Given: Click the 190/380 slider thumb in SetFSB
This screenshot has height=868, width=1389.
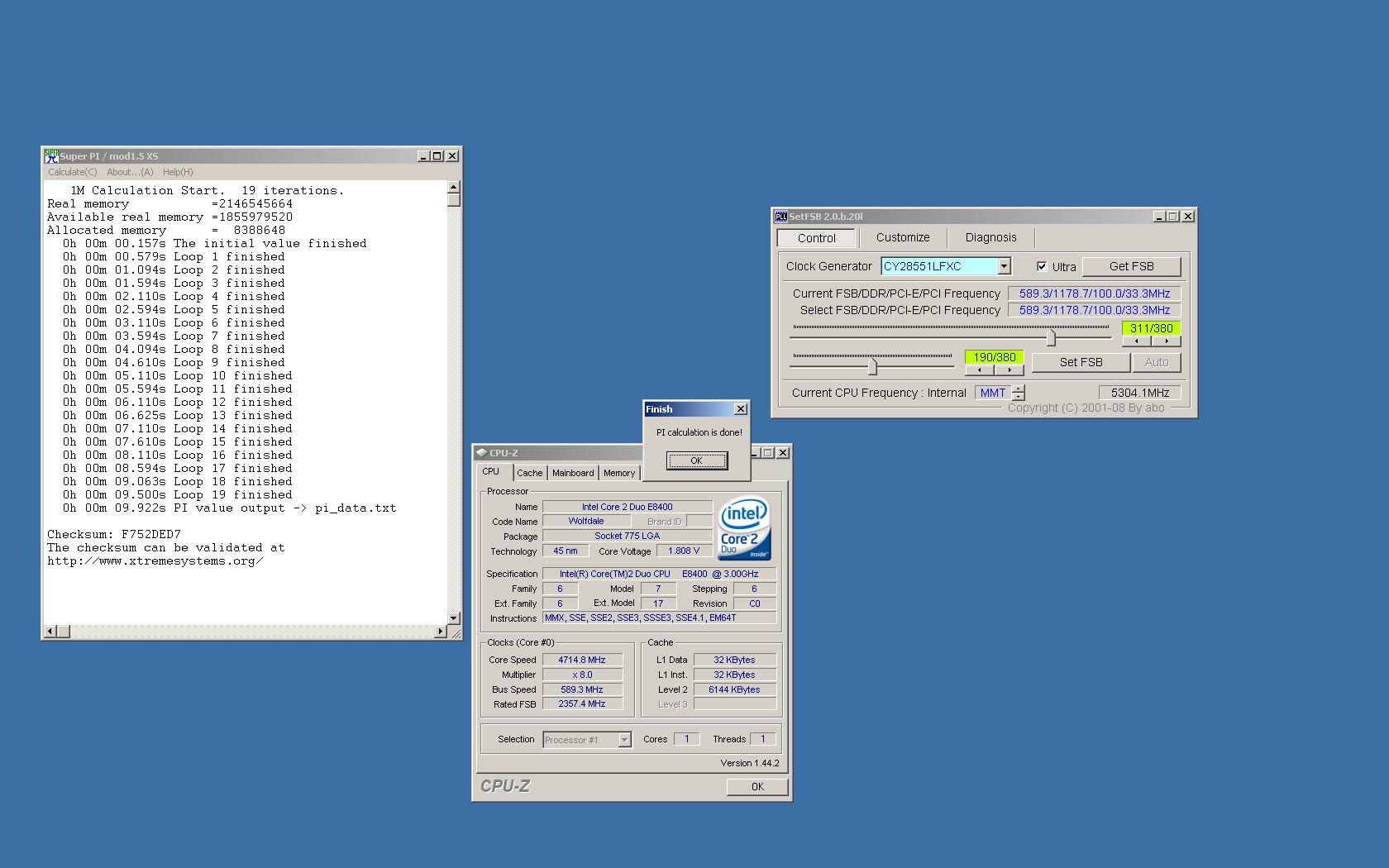Looking at the screenshot, I should point(872,366).
